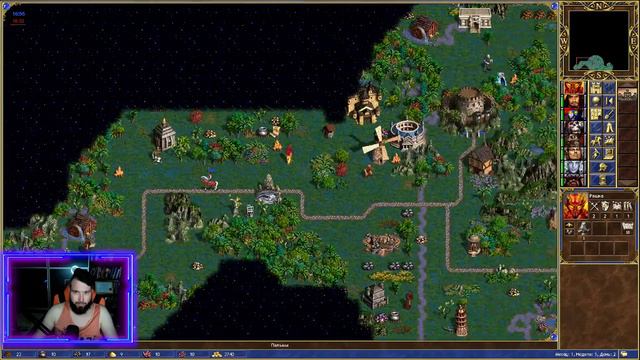The width and height of the screenshot is (640, 360).
Task: Click the date text in status bar
Action: click(585, 354)
